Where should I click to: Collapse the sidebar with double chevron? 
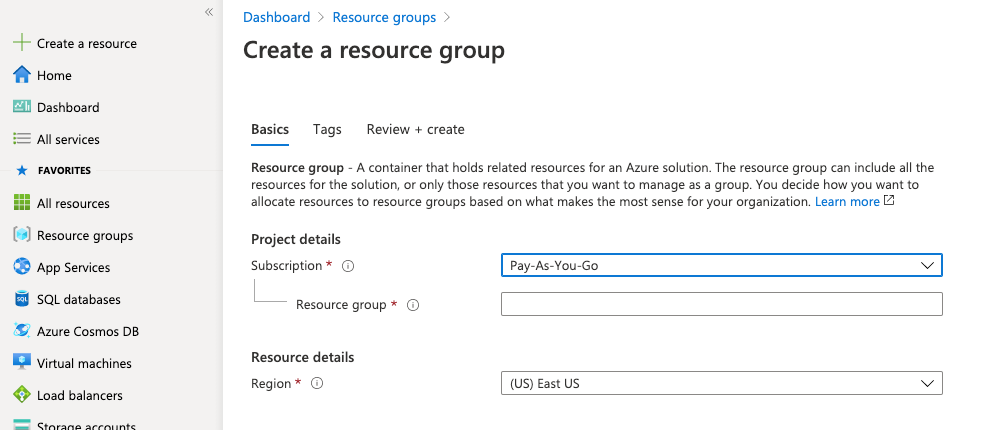pos(209,12)
